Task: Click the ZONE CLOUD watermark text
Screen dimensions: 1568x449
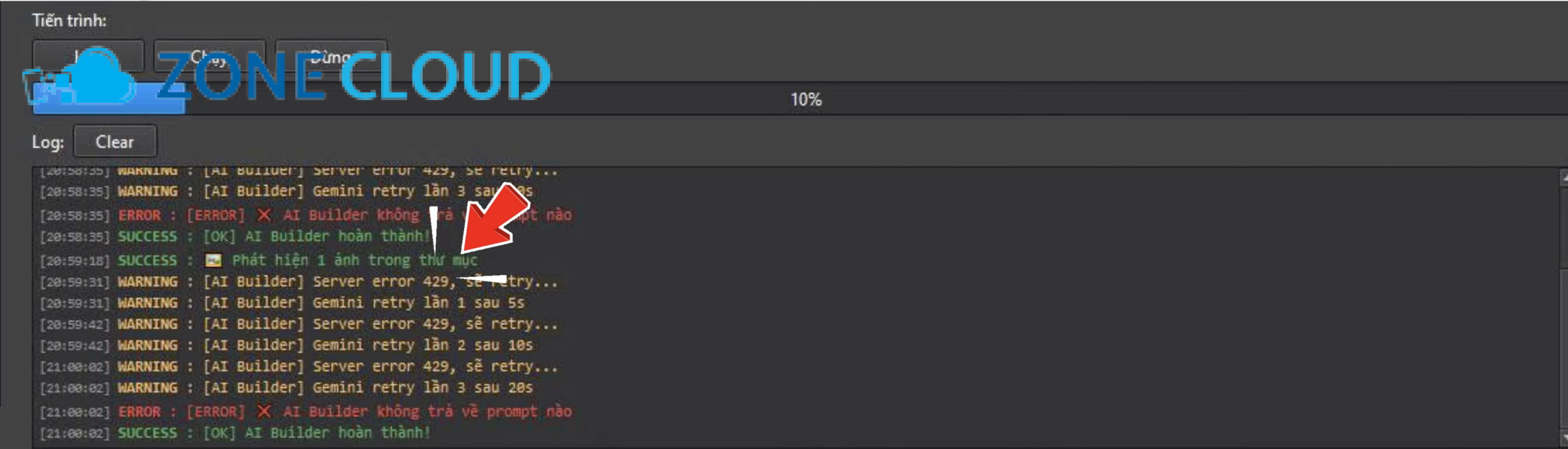Action: pos(354,76)
